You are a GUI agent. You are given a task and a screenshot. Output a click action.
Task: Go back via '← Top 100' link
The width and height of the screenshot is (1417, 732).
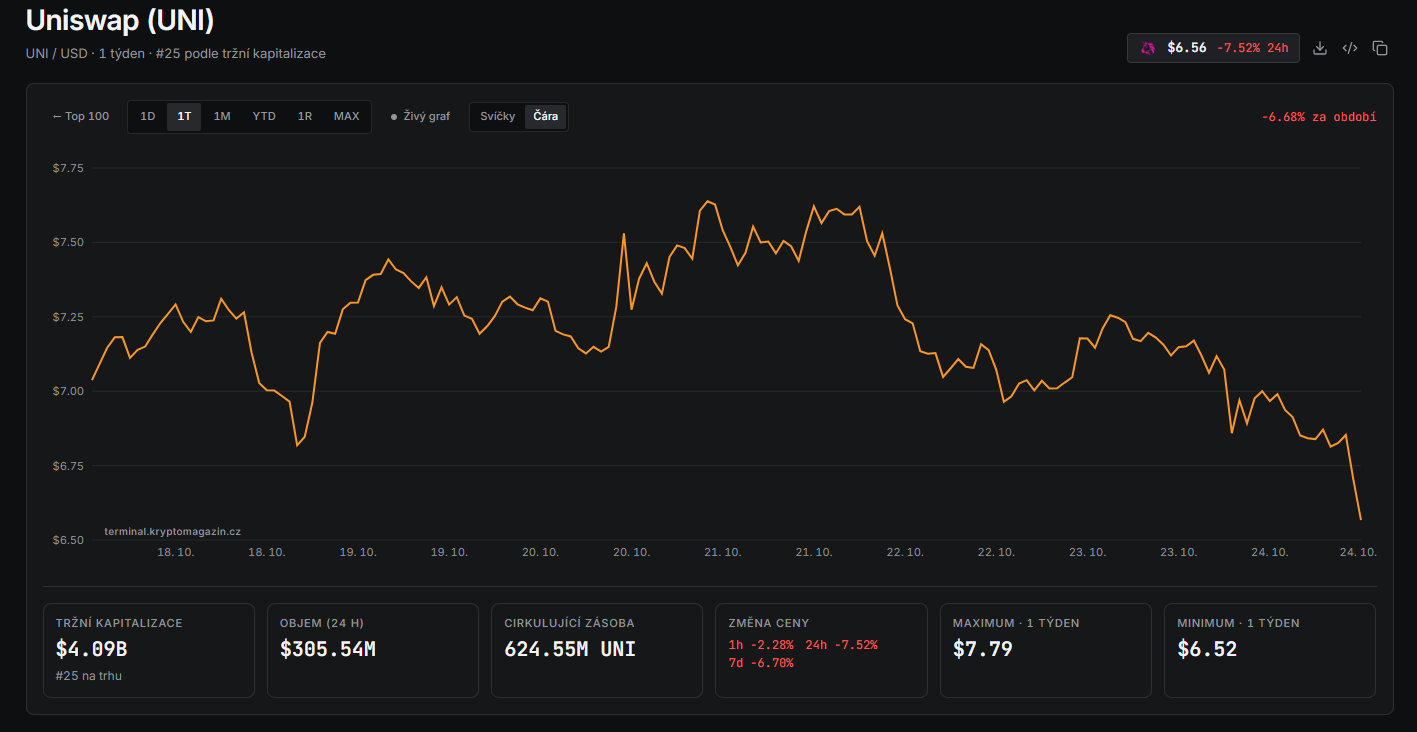pyautogui.click(x=81, y=117)
